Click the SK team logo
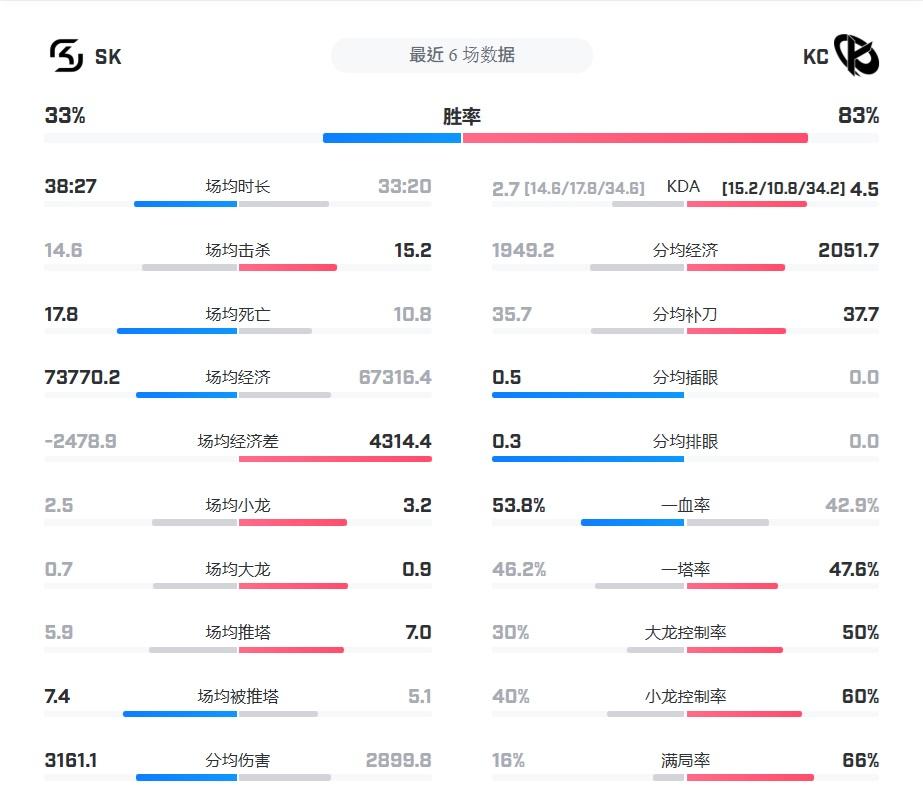This screenshot has width=923, height=806. [65, 56]
